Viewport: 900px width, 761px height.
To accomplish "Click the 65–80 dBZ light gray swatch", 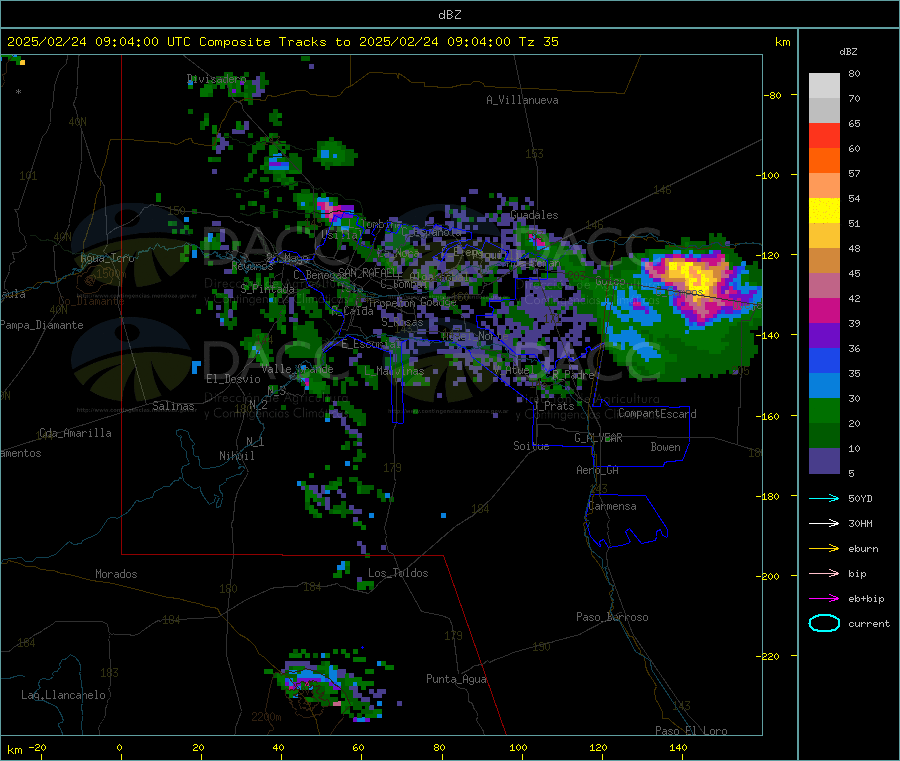I will [x=824, y=98].
